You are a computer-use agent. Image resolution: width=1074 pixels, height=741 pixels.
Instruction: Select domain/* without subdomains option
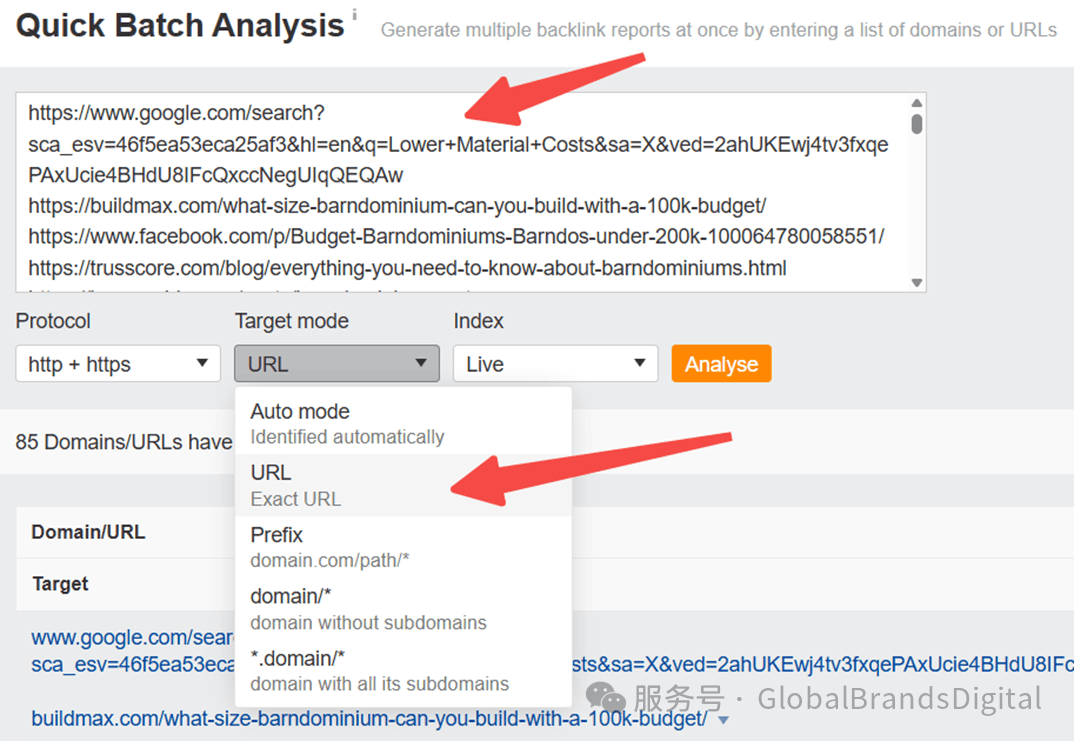click(x=403, y=608)
